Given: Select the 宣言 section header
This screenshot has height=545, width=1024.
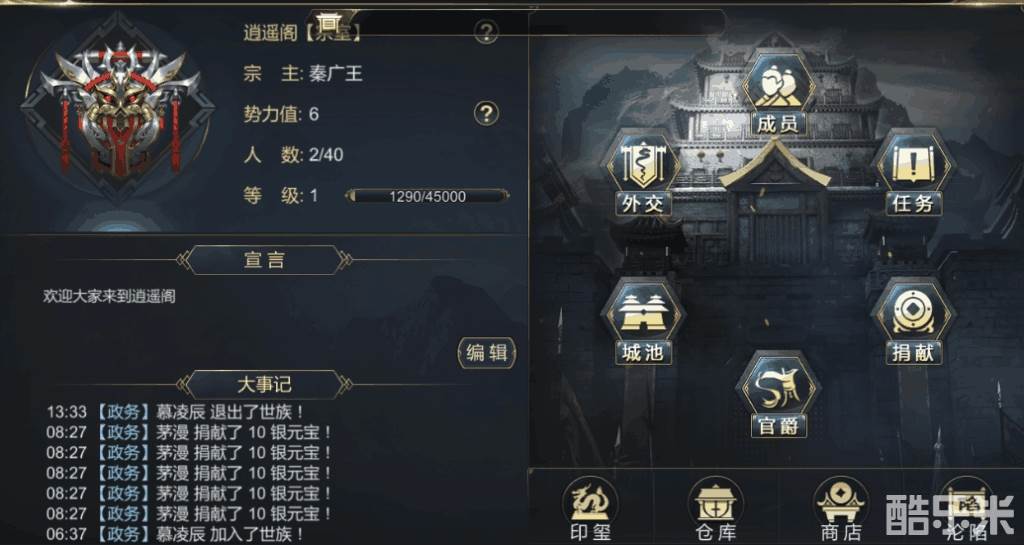Looking at the screenshot, I should (264, 260).
